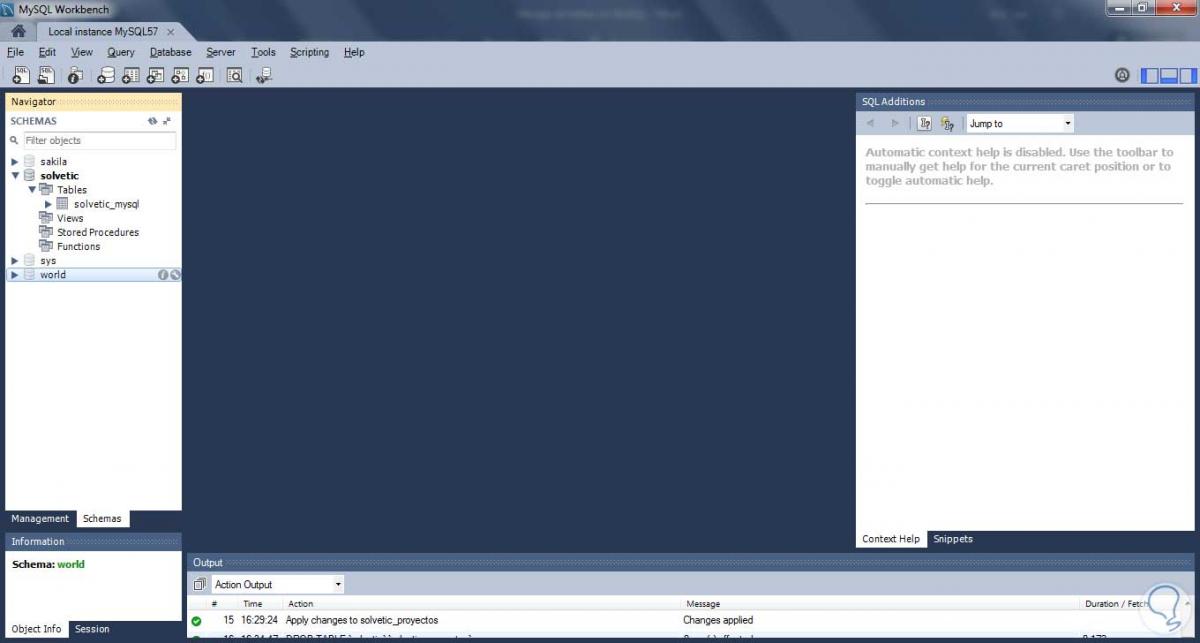Toggle right SQL Additions sidebar visibility
Image resolution: width=1200 pixels, height=643 pixels.
[x=1187, y=75]
